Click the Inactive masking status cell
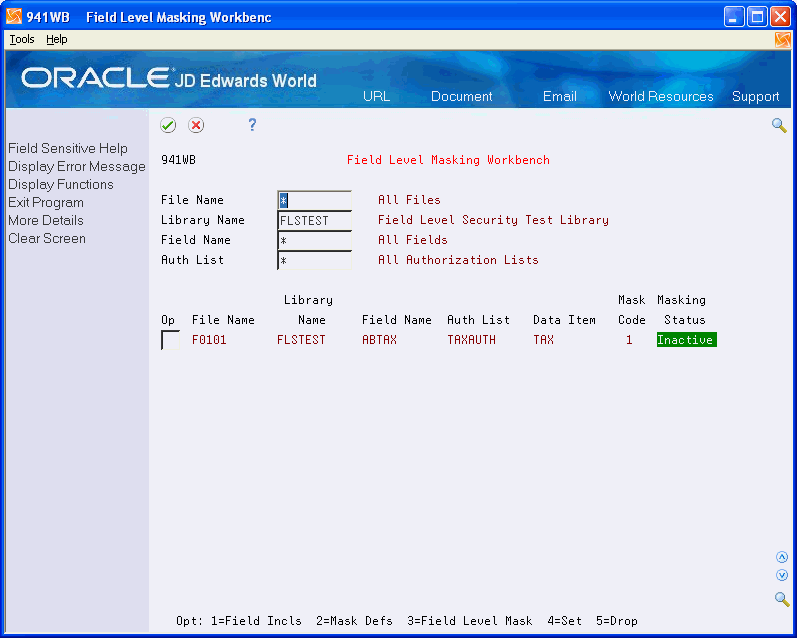Image resolution: width=797 pixels, height=638 pixels. coord(686,340)
